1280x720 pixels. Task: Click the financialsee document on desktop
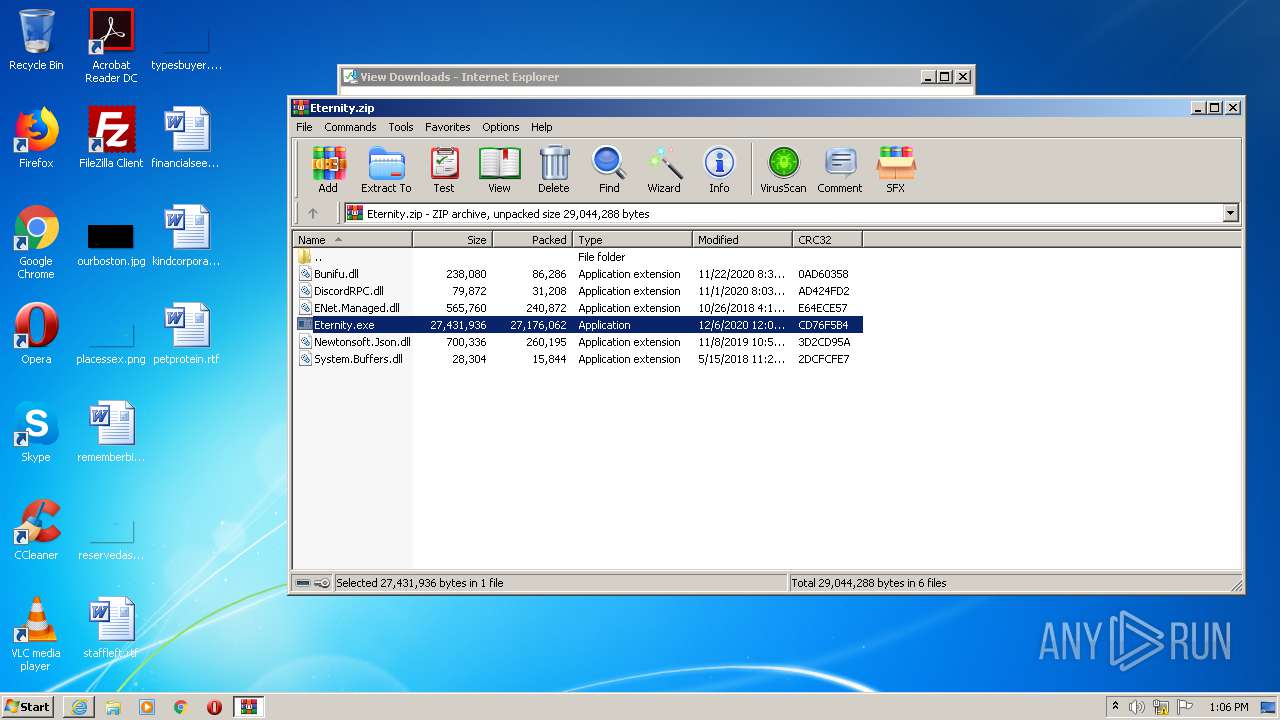click(x=185, y=138)
